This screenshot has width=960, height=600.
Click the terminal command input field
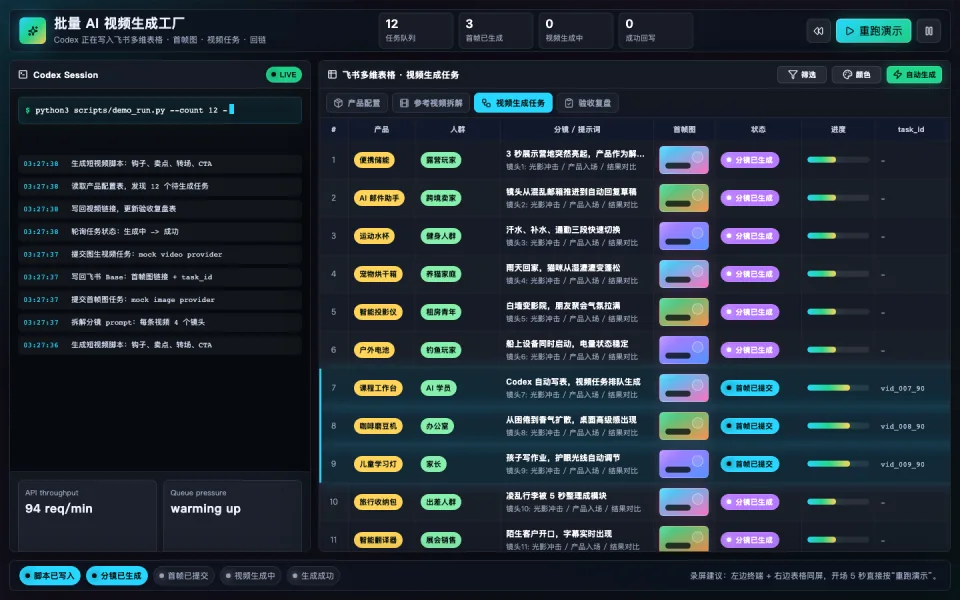click(x=160, y=110)
